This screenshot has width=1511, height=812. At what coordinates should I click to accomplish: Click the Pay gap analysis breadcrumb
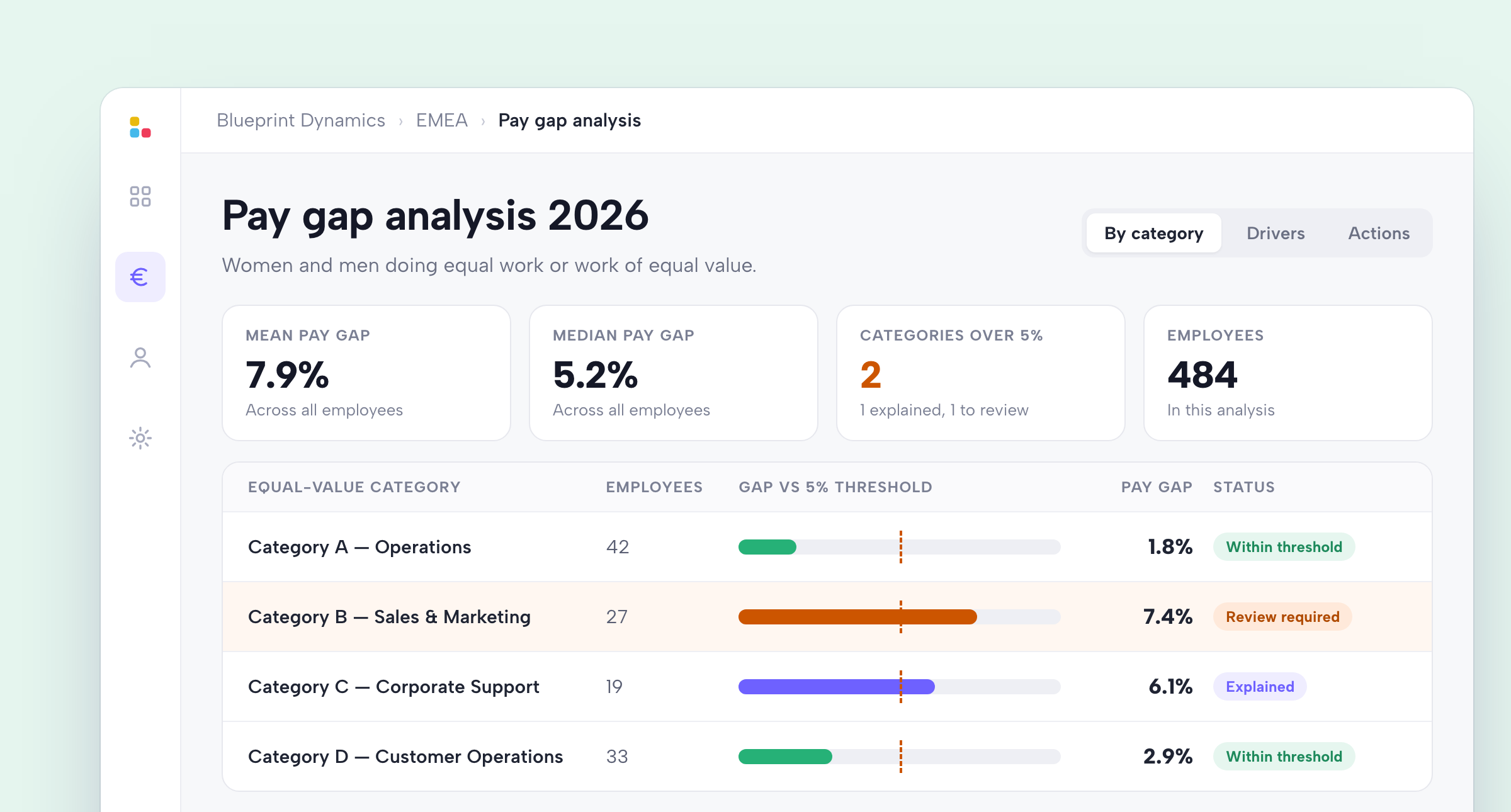[x=569, y=120]
